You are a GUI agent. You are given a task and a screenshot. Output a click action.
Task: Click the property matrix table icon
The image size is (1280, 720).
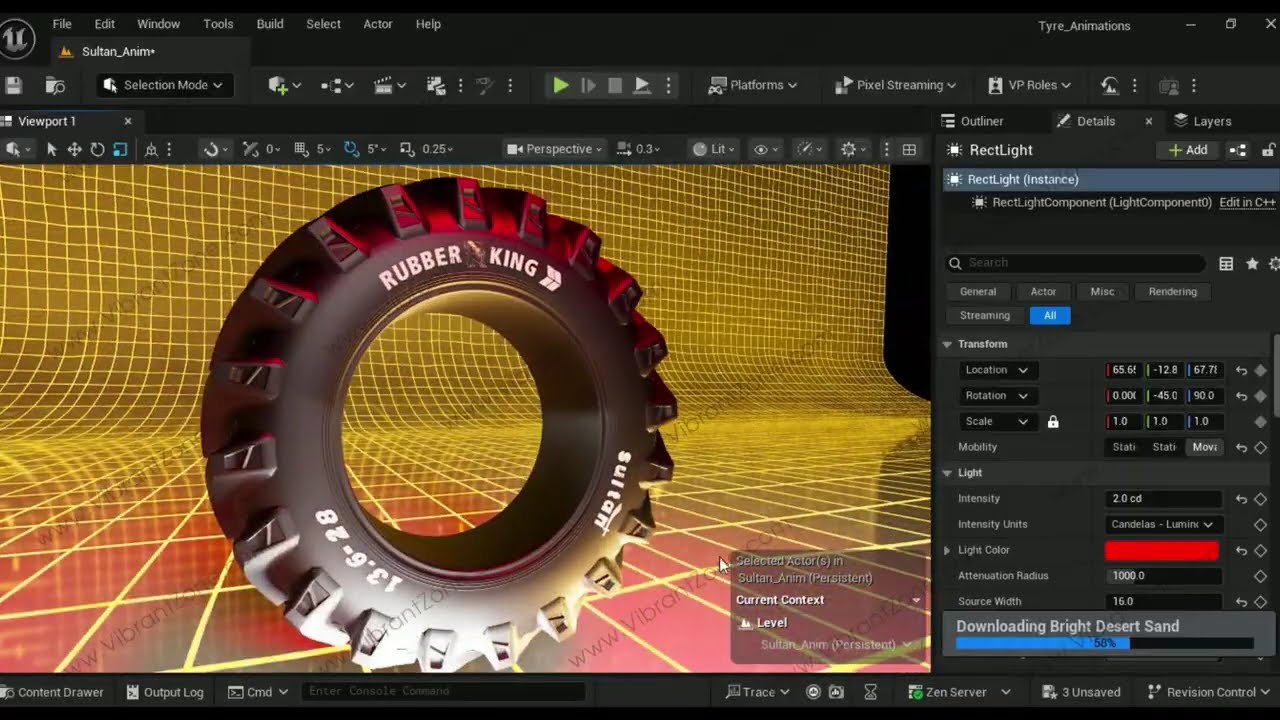(x=1226, y=263)
